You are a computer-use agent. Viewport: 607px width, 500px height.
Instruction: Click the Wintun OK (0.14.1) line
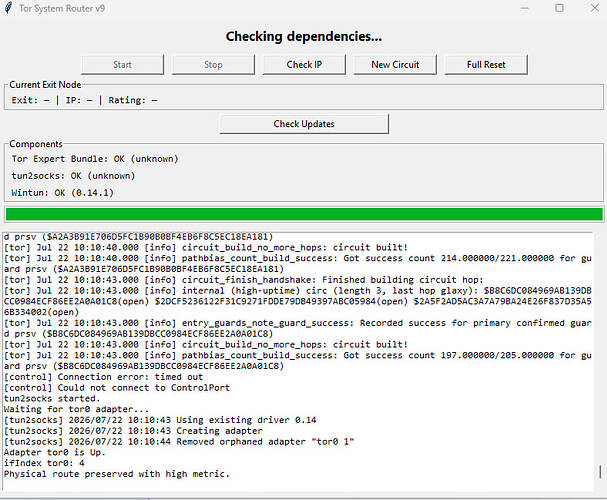click(62, 193)
